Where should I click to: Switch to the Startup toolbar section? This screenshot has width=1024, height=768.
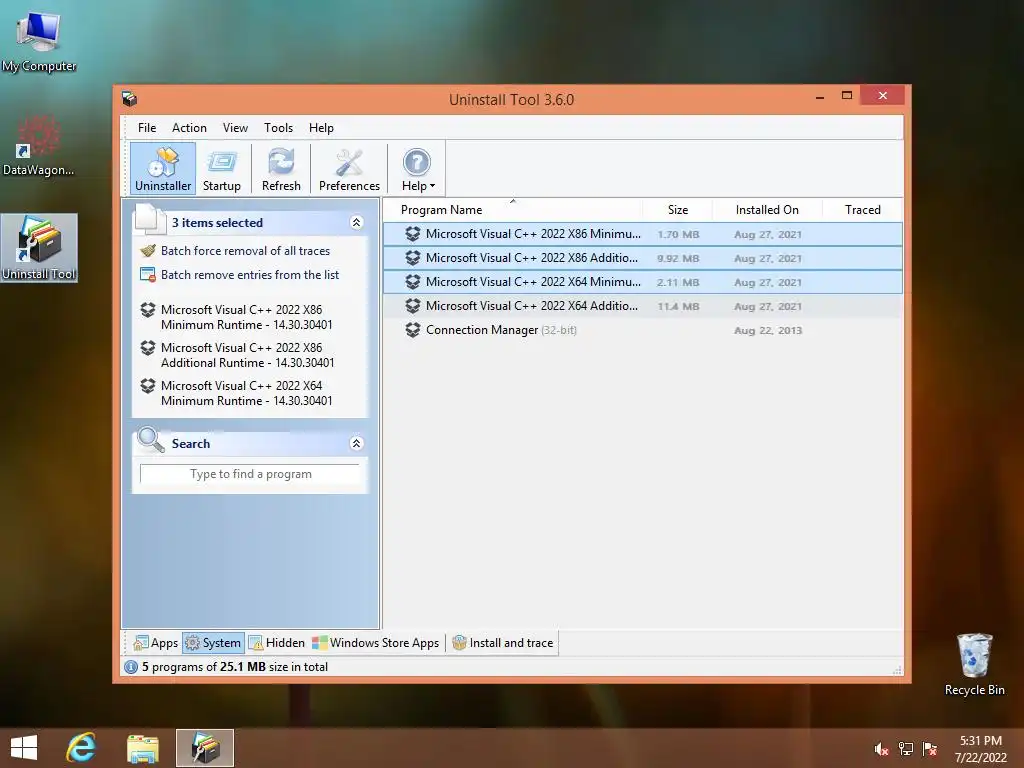[221, 168]
